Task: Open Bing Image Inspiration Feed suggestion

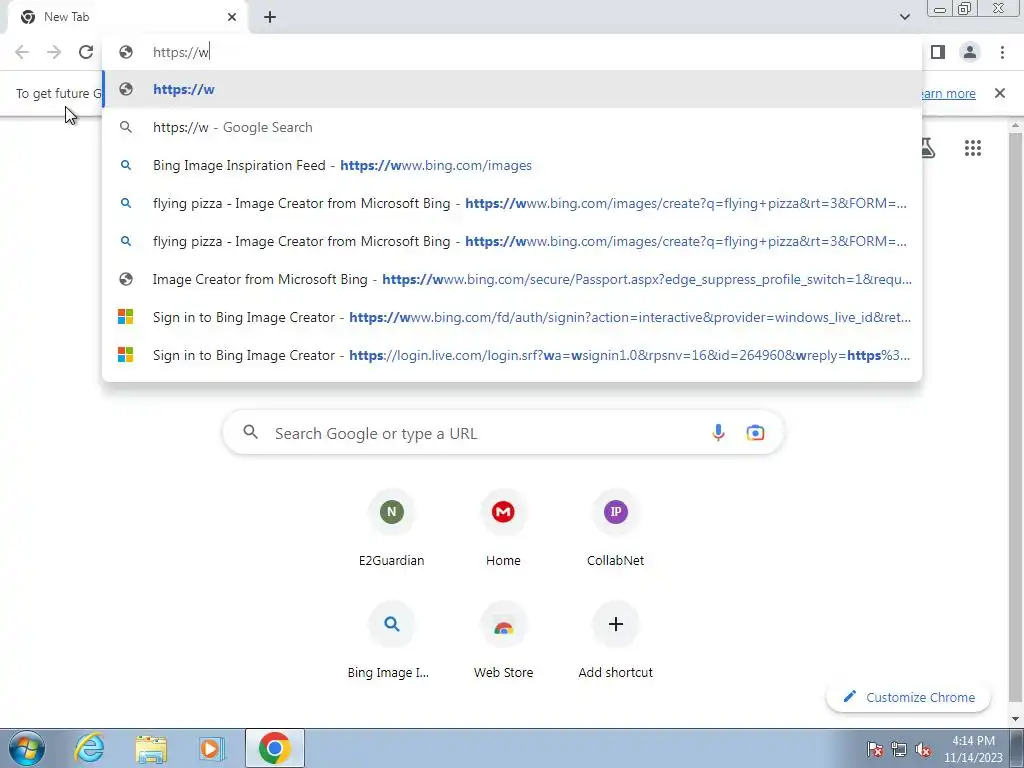Action: tap(512, 165)
